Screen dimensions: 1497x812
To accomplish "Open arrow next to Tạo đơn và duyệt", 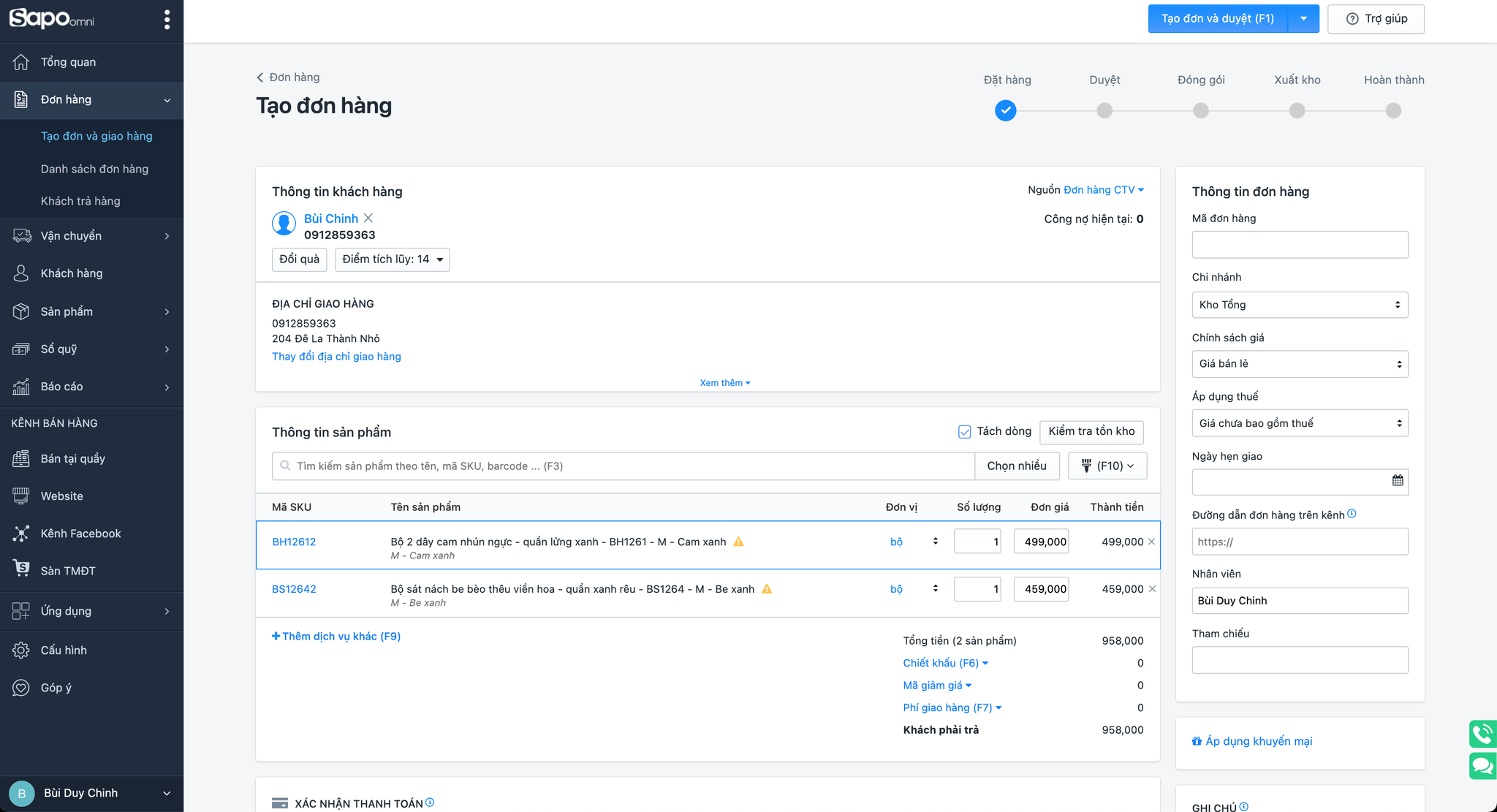I will click(1303, 19).
